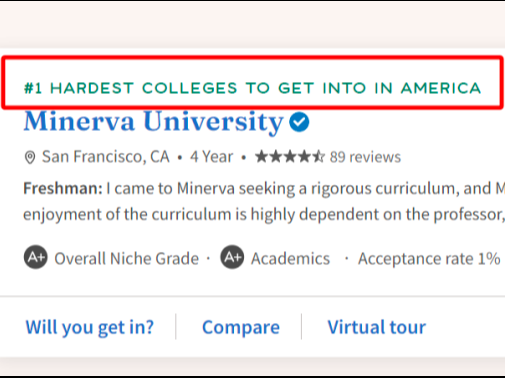Click the Overall Niche Grade text
The image size is (505, 378).
click(x=126, y=259)
